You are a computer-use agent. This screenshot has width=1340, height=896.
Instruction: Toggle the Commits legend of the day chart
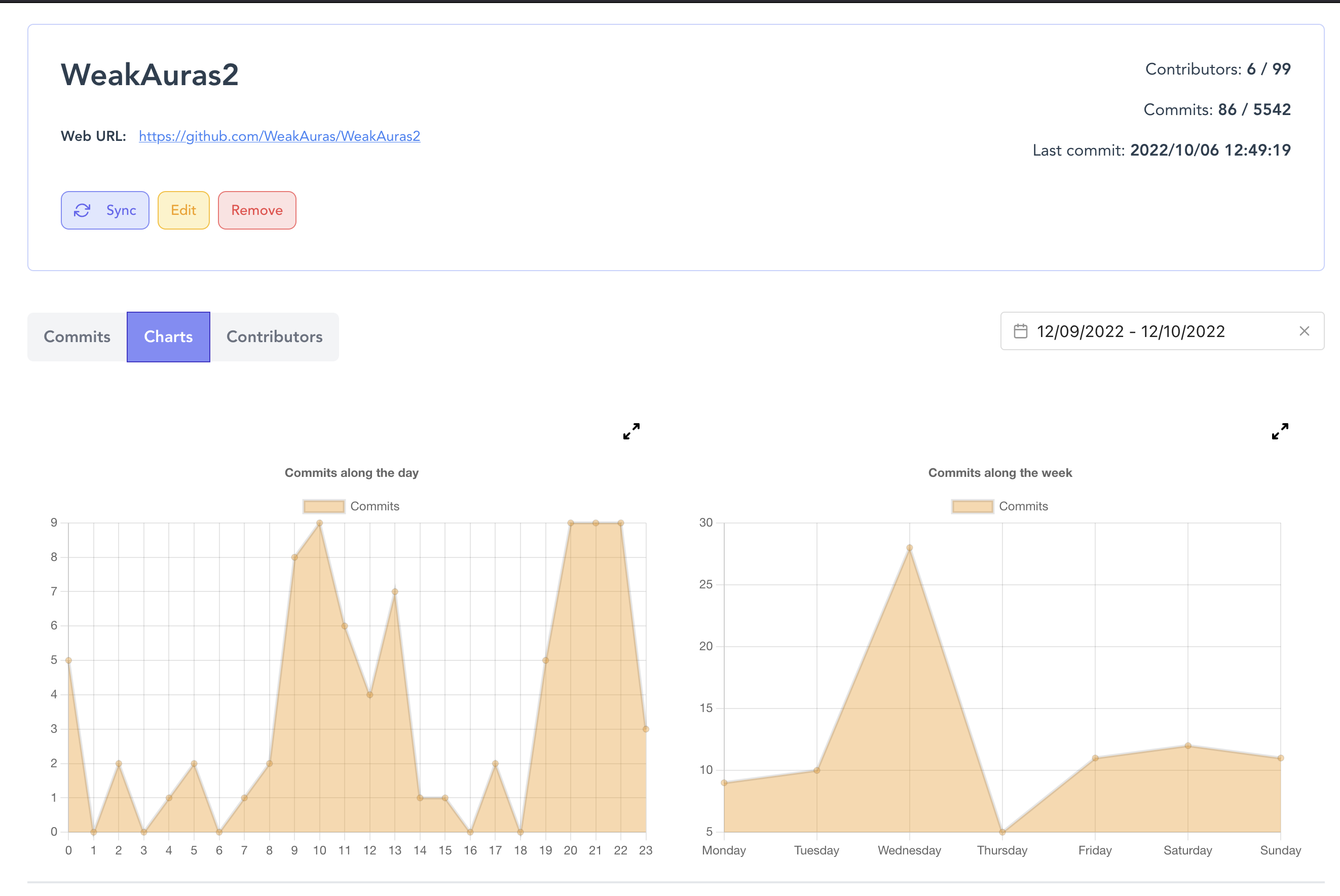point(375,506)
